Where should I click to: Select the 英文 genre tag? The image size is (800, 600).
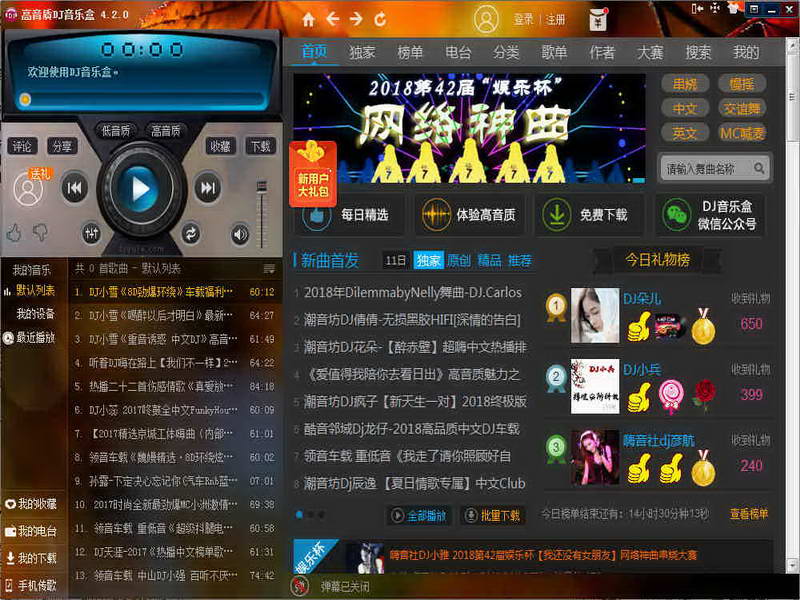[x=685, y=134]
